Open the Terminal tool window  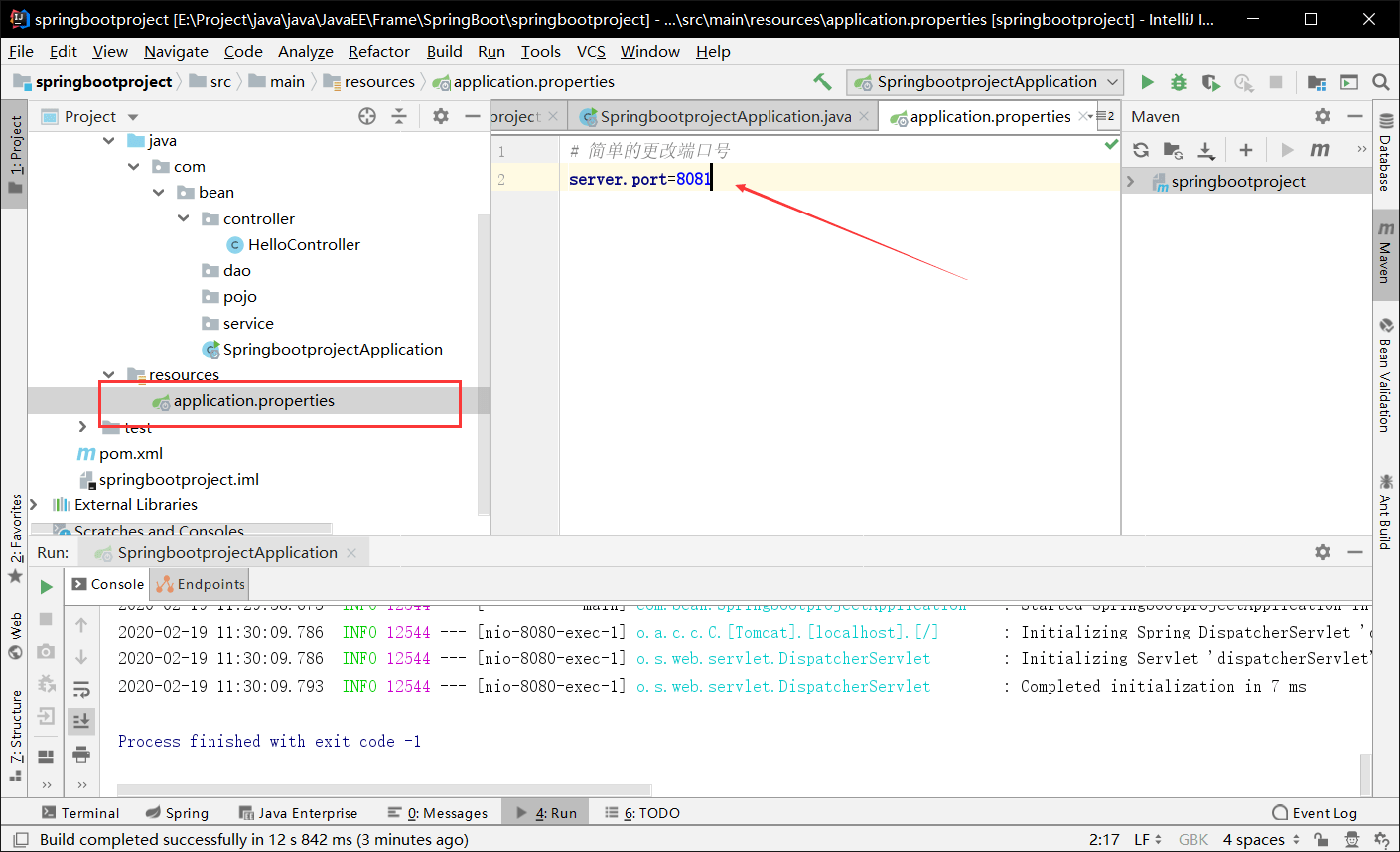80,813
